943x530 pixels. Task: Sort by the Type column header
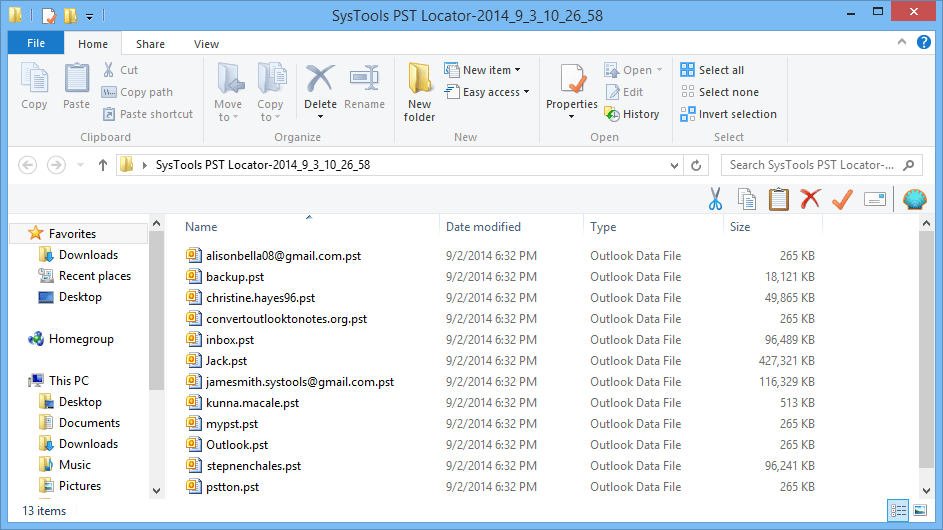(603, 227)
